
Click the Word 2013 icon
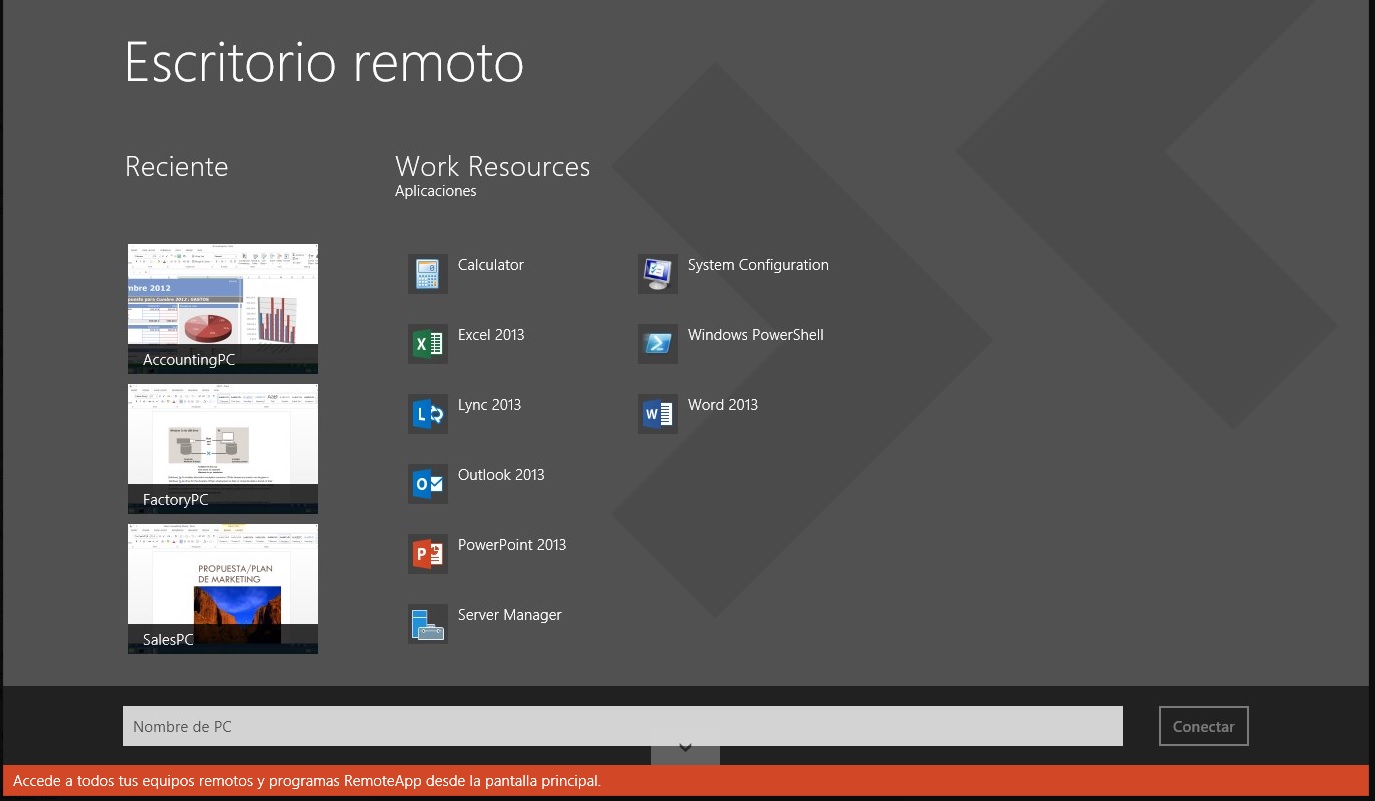click(658, 414)
